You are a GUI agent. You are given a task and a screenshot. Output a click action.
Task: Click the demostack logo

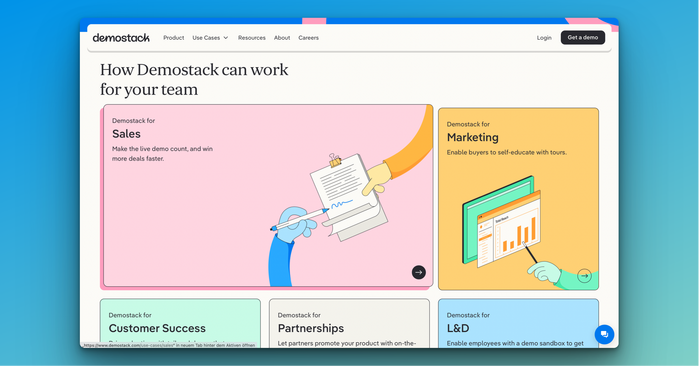click(x=121, y=38)
